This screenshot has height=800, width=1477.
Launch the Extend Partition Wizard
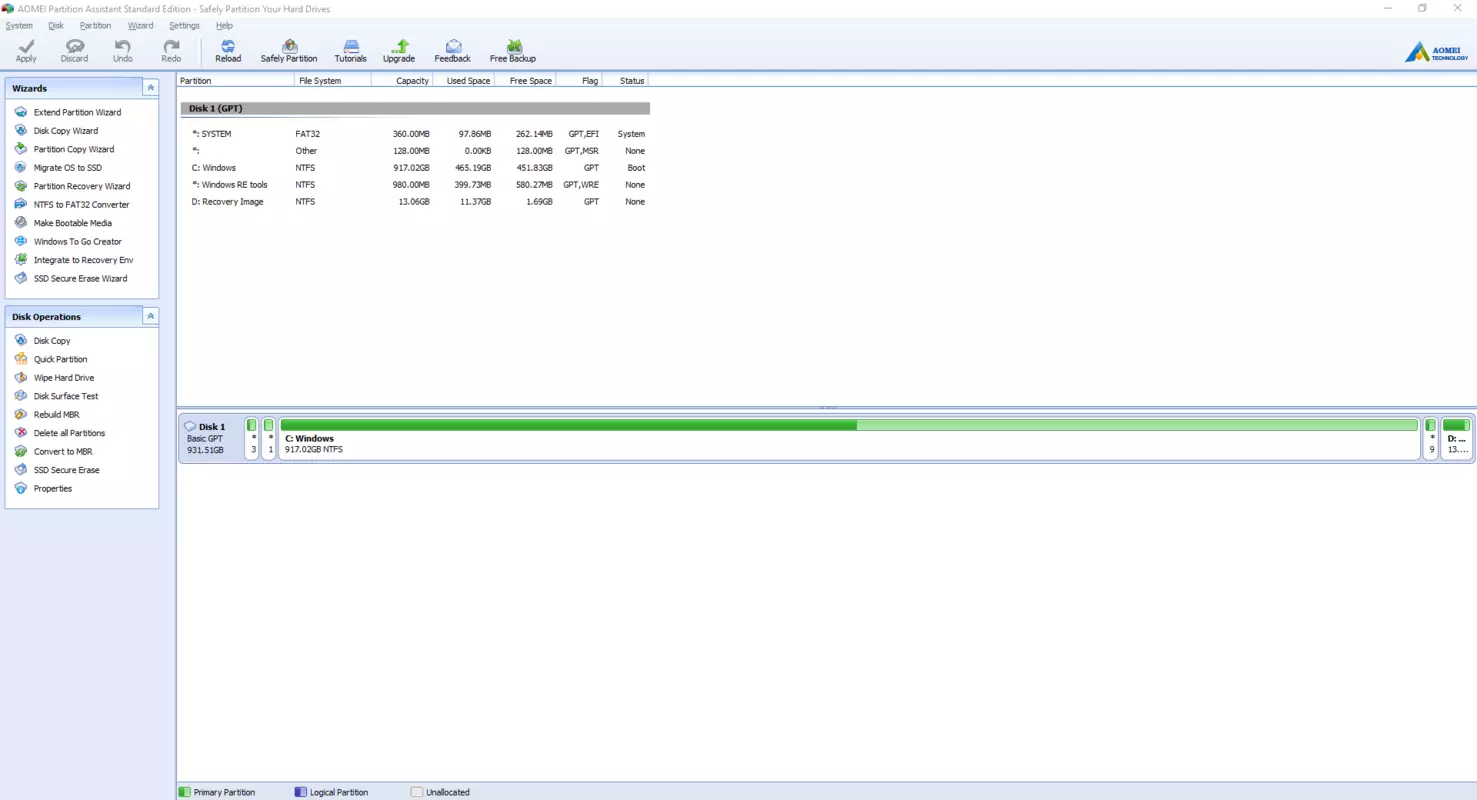click(77, 112)
